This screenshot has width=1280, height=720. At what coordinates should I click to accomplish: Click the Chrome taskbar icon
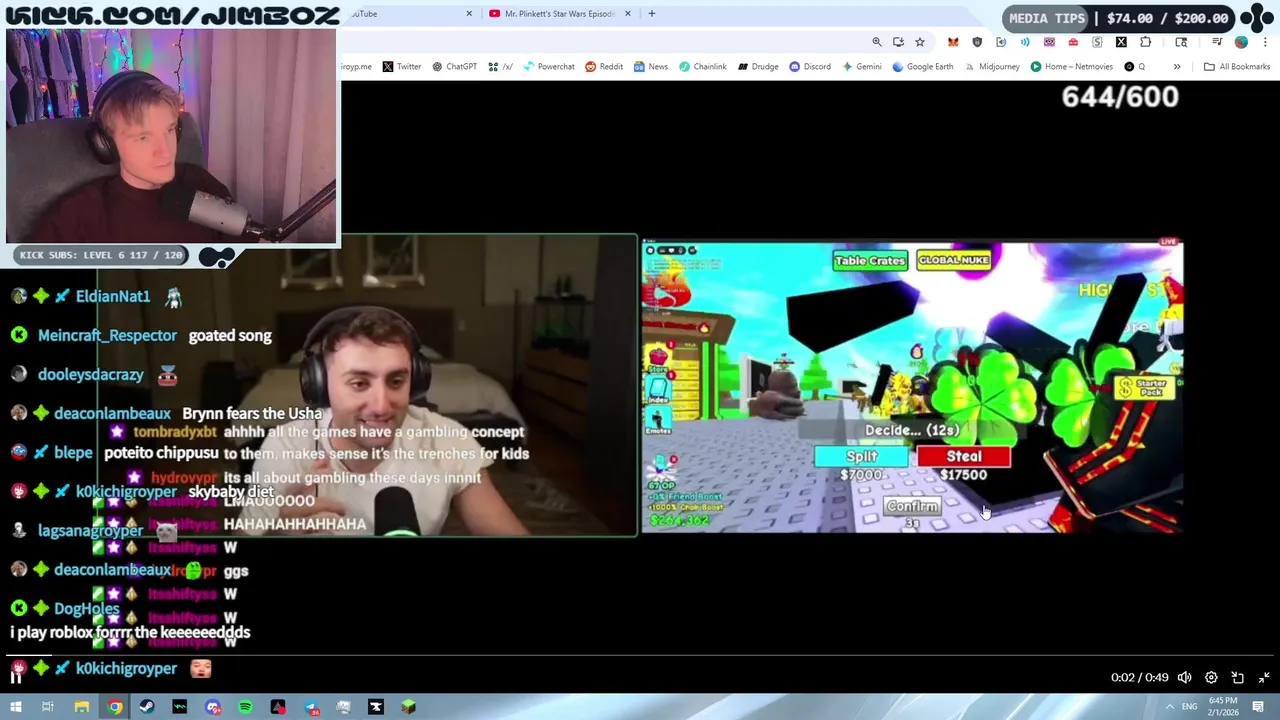[115, 707]
